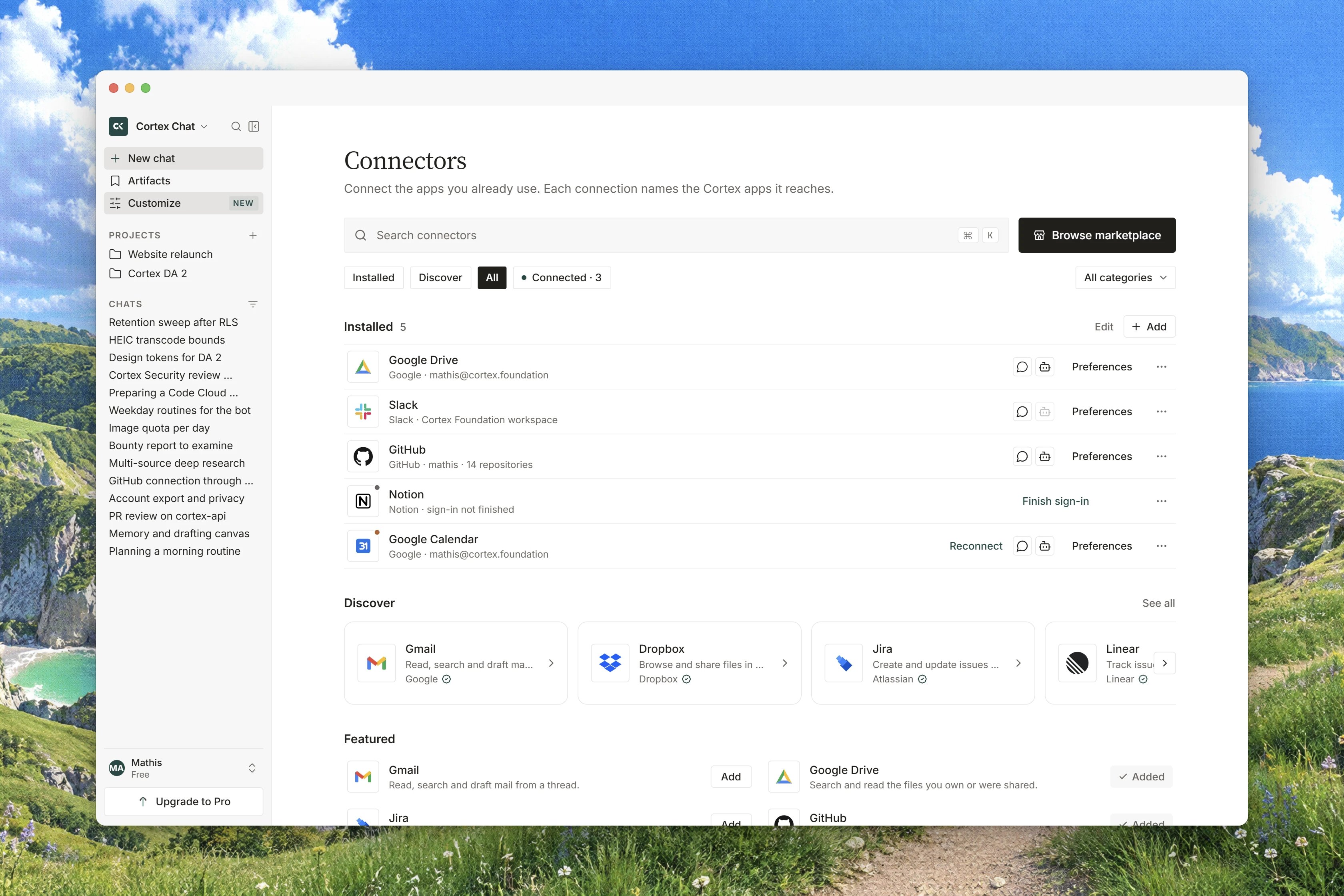Image resolution: width=1344 pixels, height=896 pixels.
Task: Click the Artifacts bookmark icon
Action: pos(115,180)
